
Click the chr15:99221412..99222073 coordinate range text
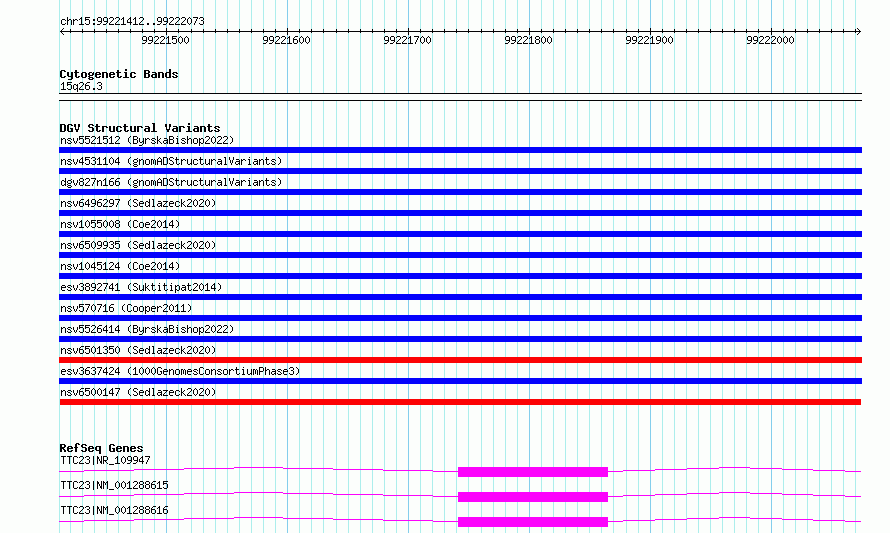[132, 22]
